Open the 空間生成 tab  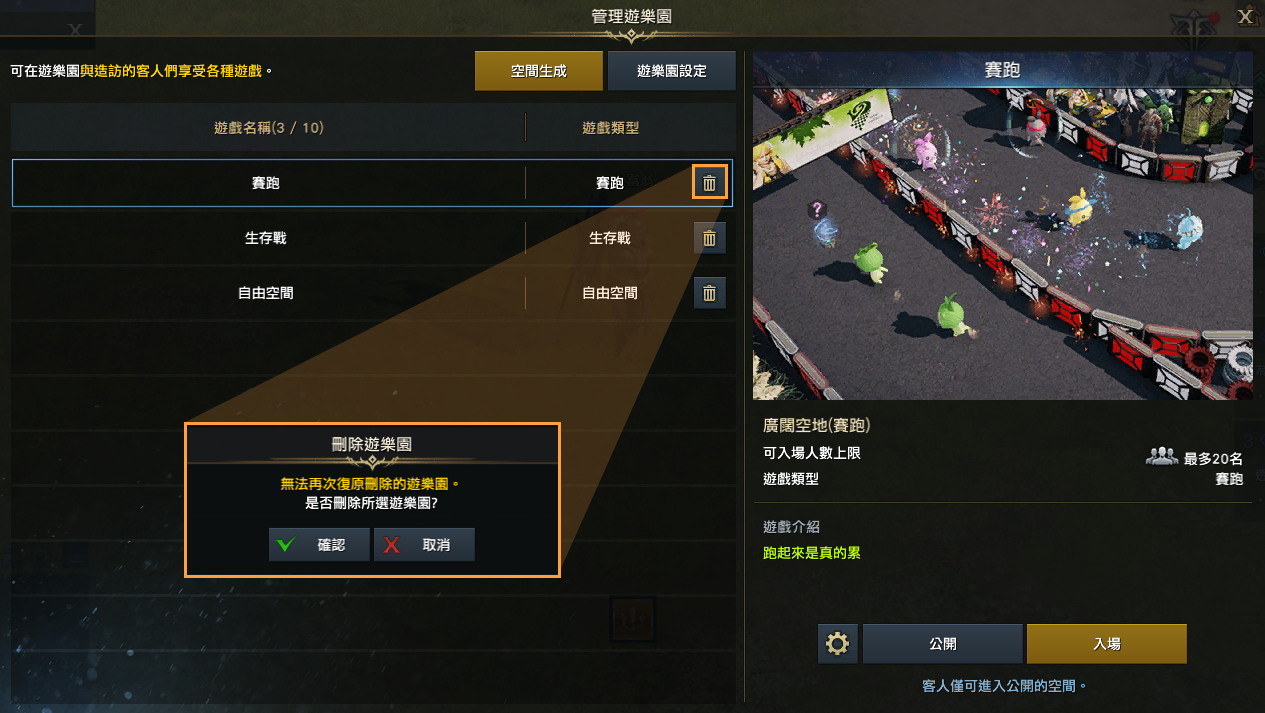pyautogui.click(x=539, y=71)
